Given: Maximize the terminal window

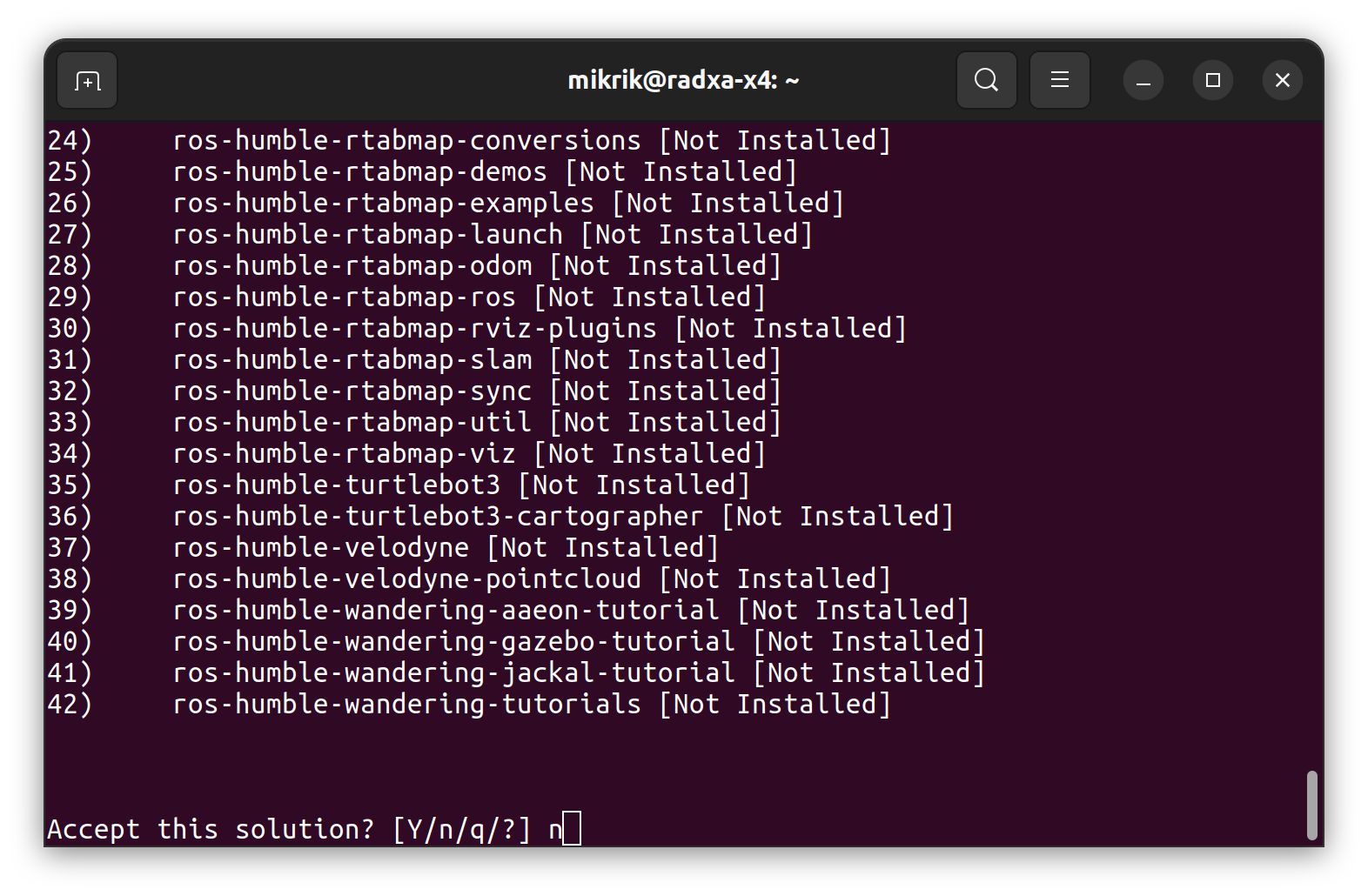Looking at the screenshot, I should click(x=1213, y=81).
